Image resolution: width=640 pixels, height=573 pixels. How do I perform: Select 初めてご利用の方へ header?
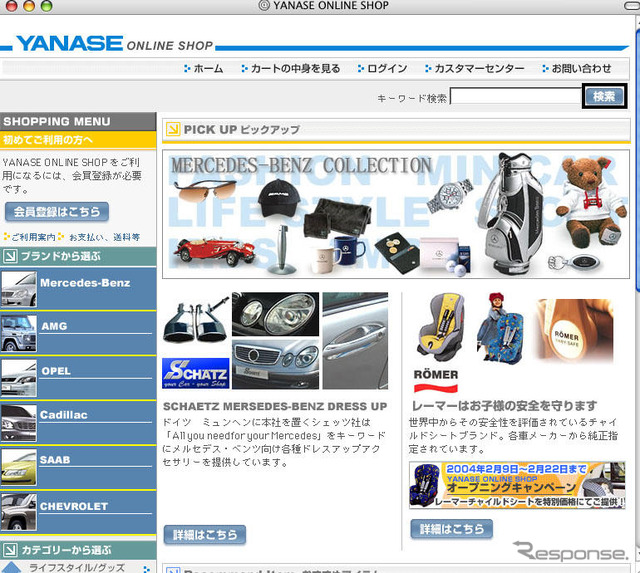[78, 140]
